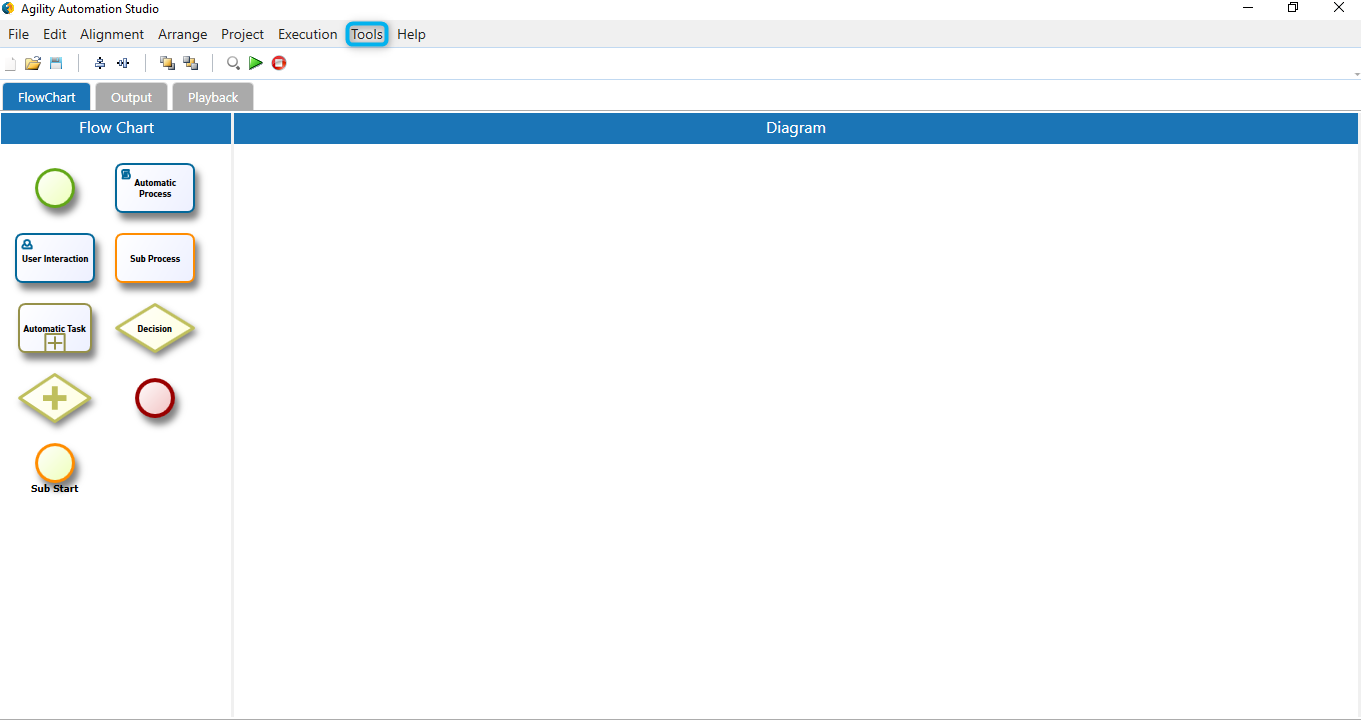Switch to the Output tab

131,97
